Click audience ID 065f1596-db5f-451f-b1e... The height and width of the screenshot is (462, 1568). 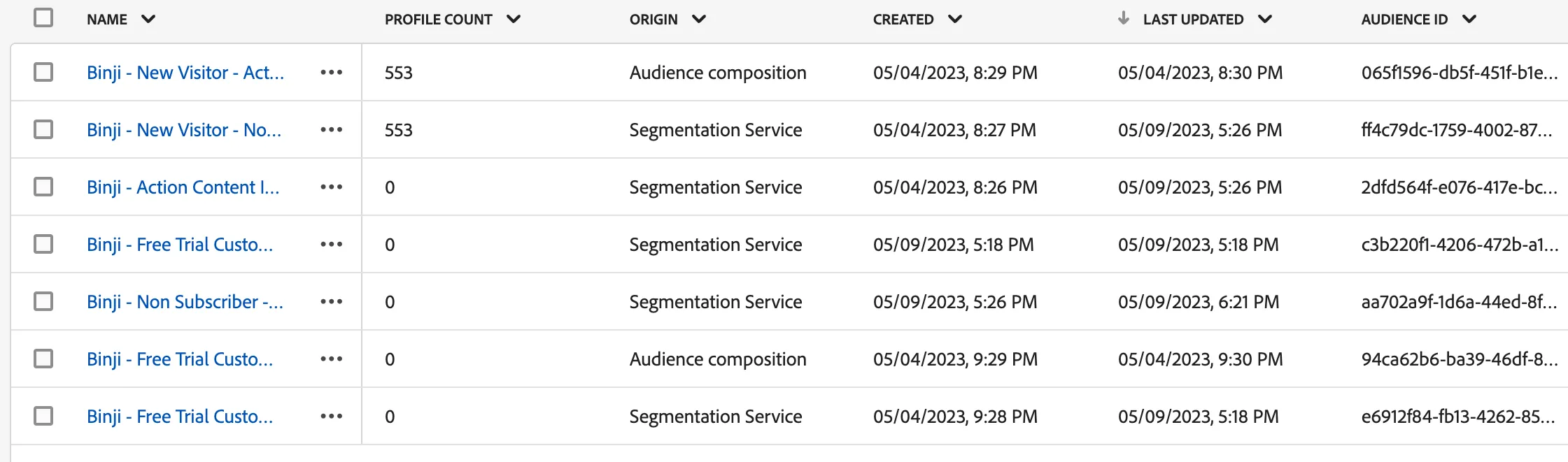click(1460, 73)
